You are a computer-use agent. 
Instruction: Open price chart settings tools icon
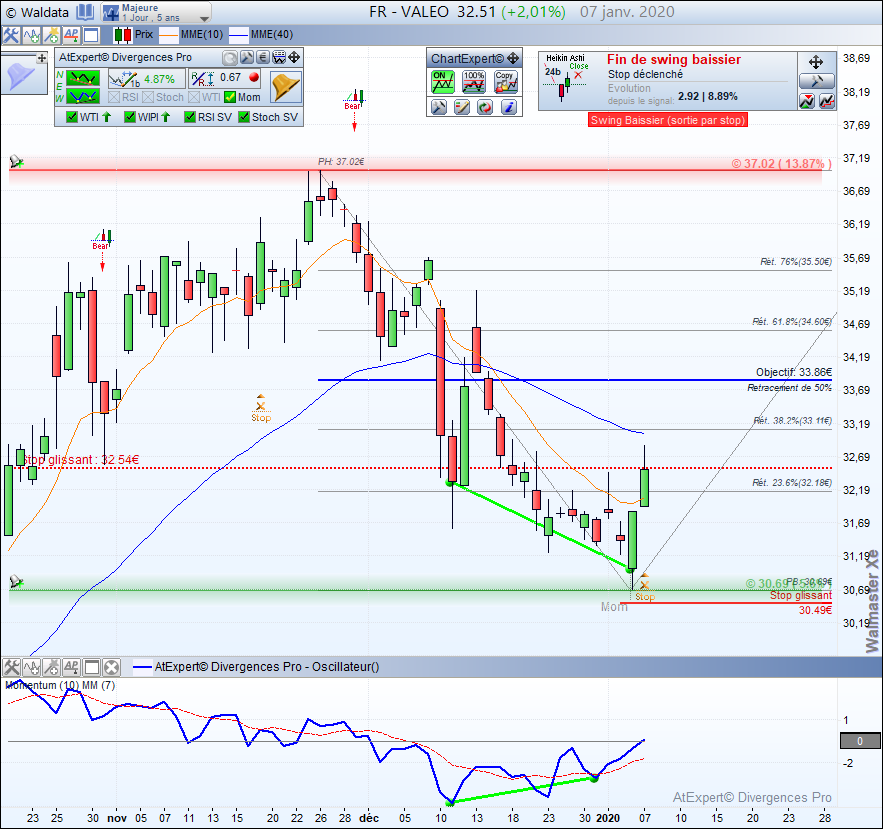[11, 35]
